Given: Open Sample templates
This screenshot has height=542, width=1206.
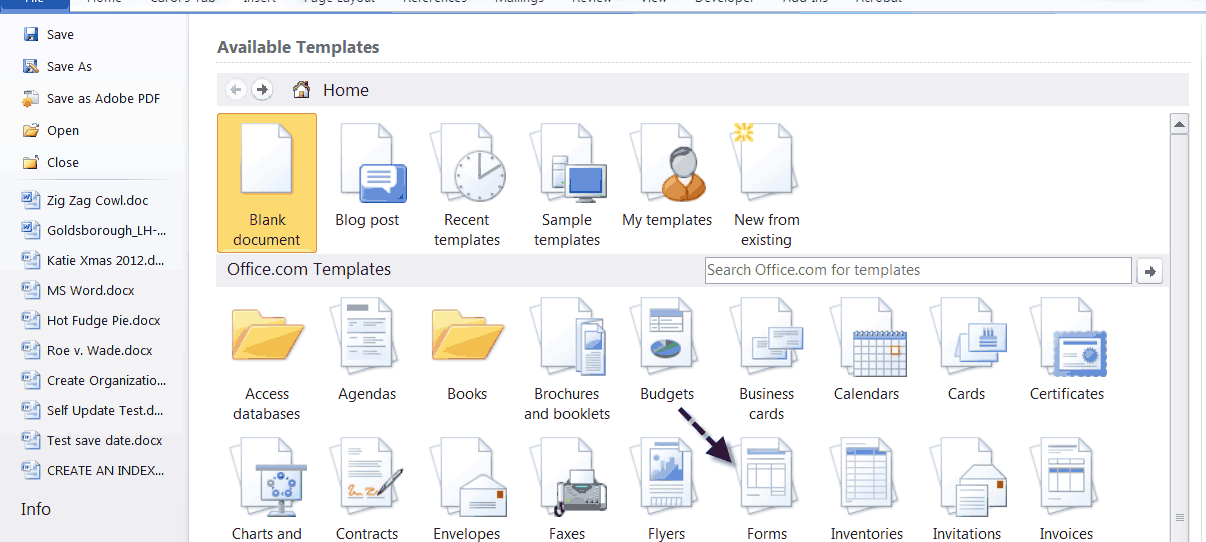Looking at the screenshot, I should pos(567,185).
